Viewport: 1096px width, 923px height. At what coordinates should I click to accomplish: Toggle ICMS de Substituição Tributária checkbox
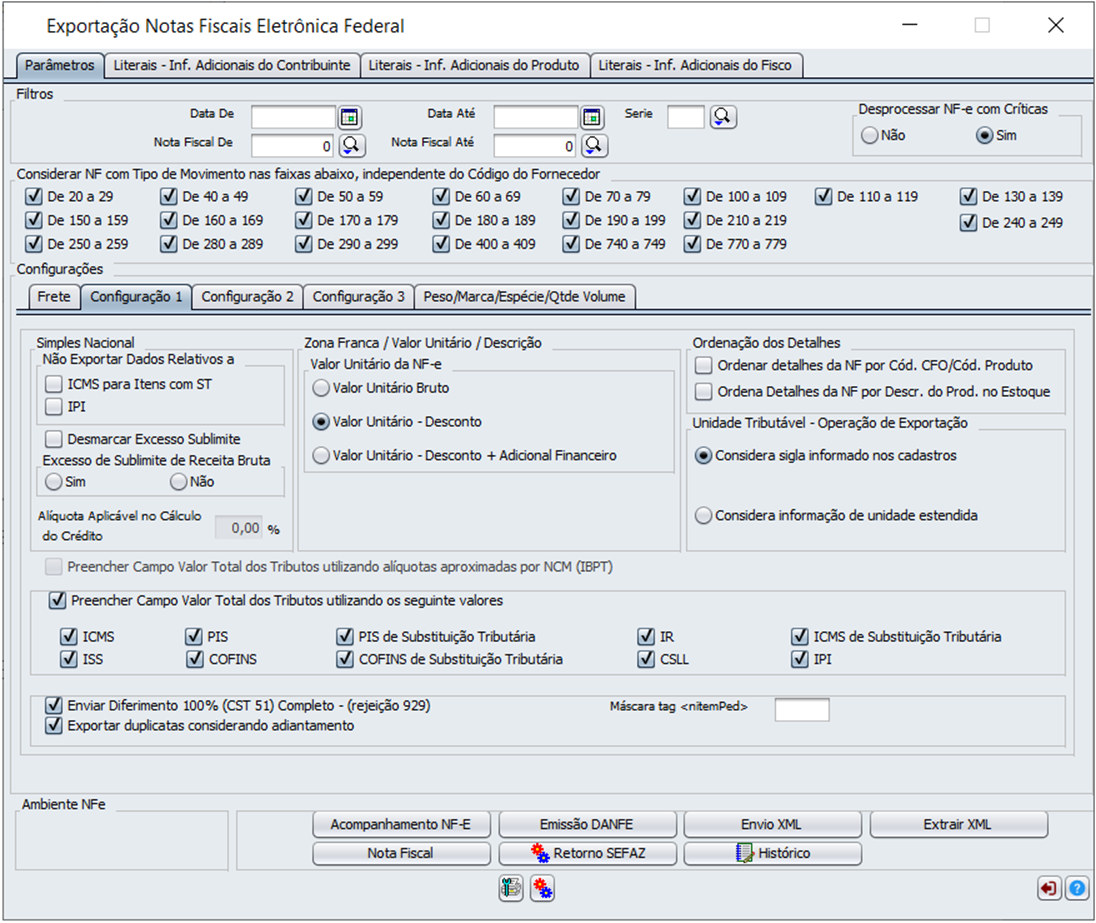coord(800,636)
